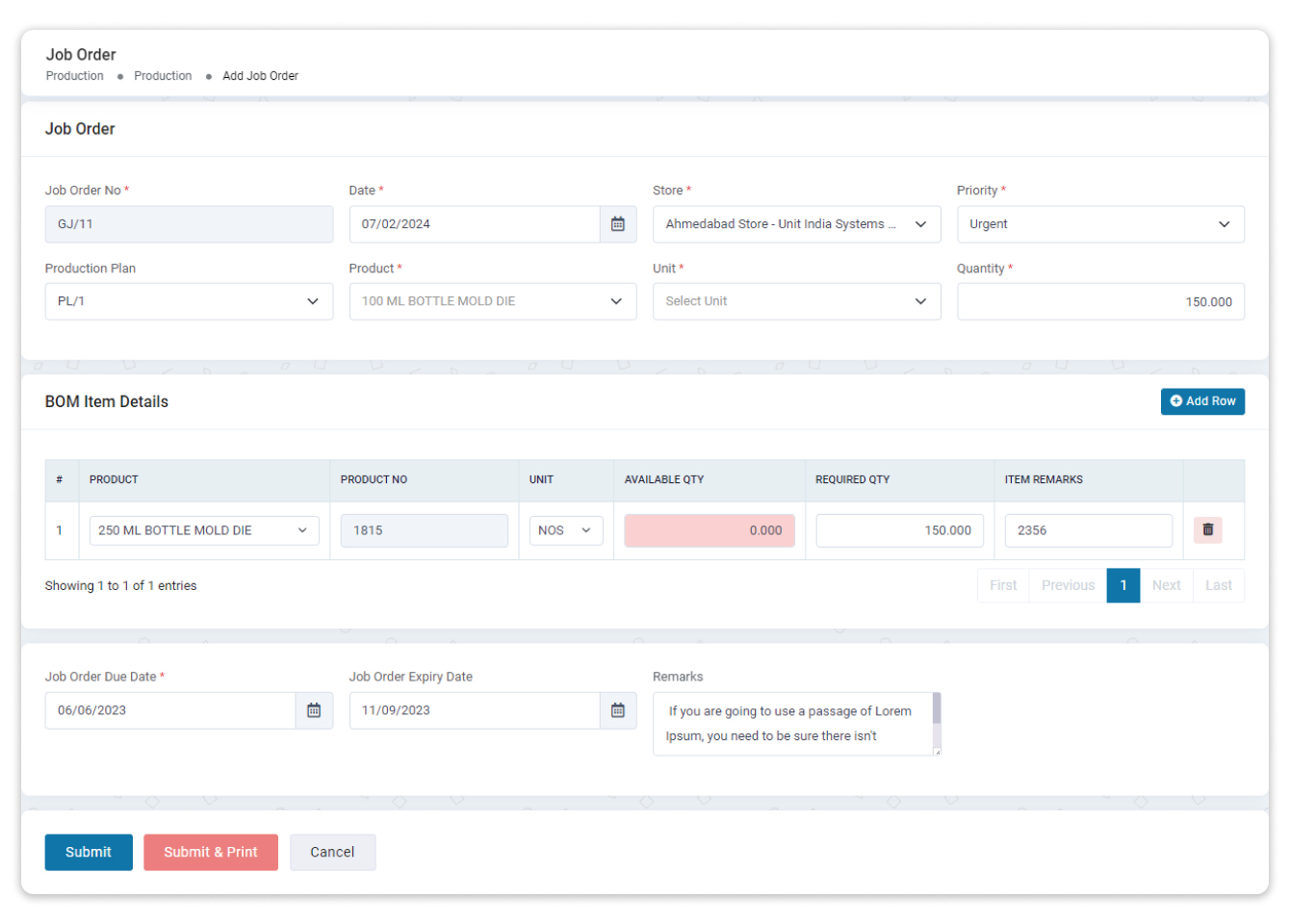Click Submit & Print button

click(211, 852)
